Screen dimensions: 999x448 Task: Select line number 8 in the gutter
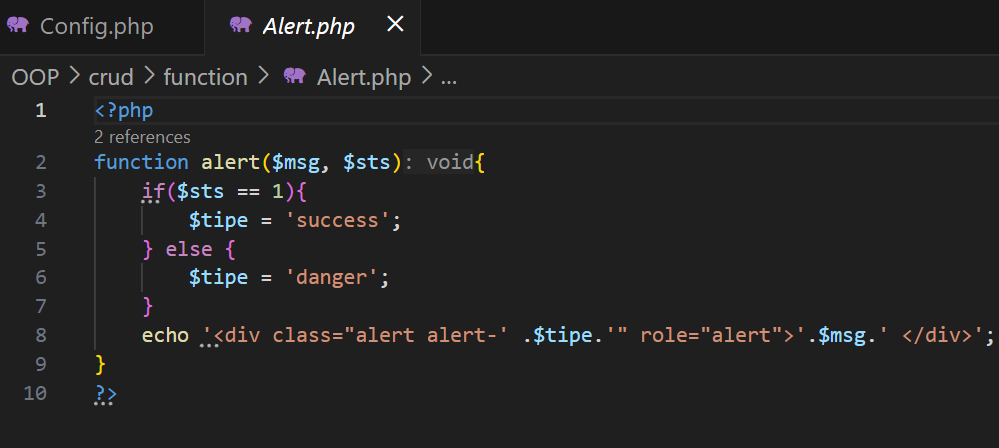(40, 336)
